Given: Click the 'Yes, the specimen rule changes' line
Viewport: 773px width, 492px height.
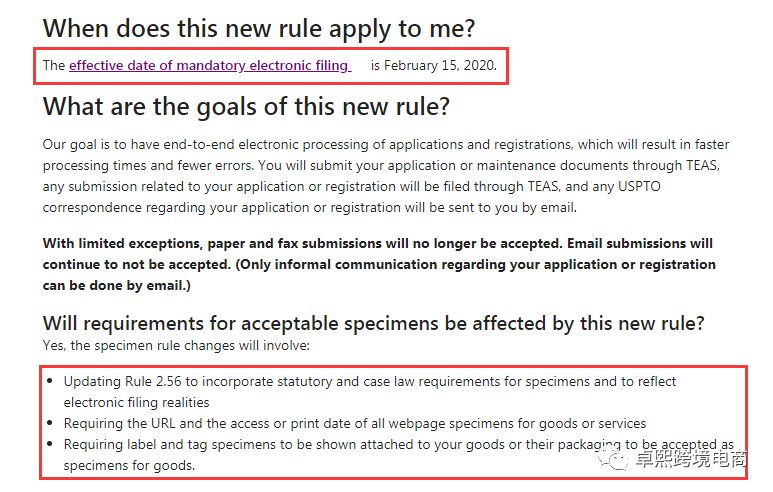Looking at the screenshot, I should click(x=176, y=345).
